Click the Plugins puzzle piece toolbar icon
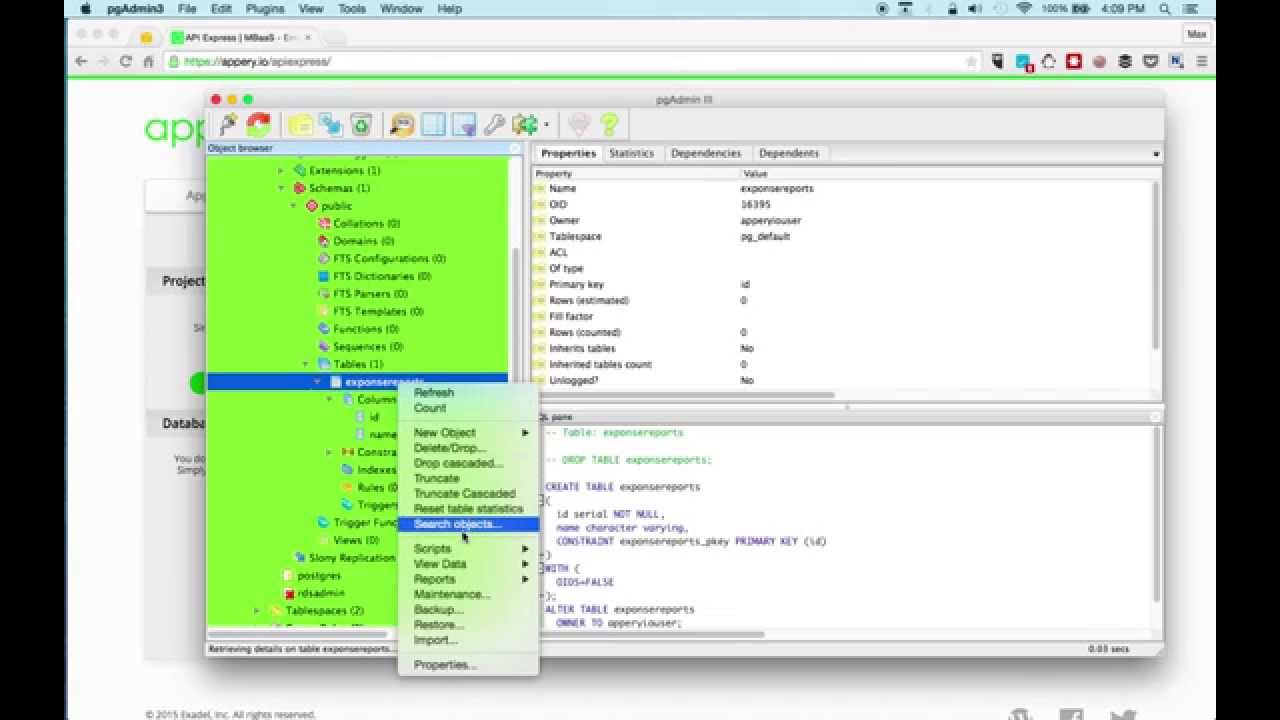1280x720 pixels. 525,124
